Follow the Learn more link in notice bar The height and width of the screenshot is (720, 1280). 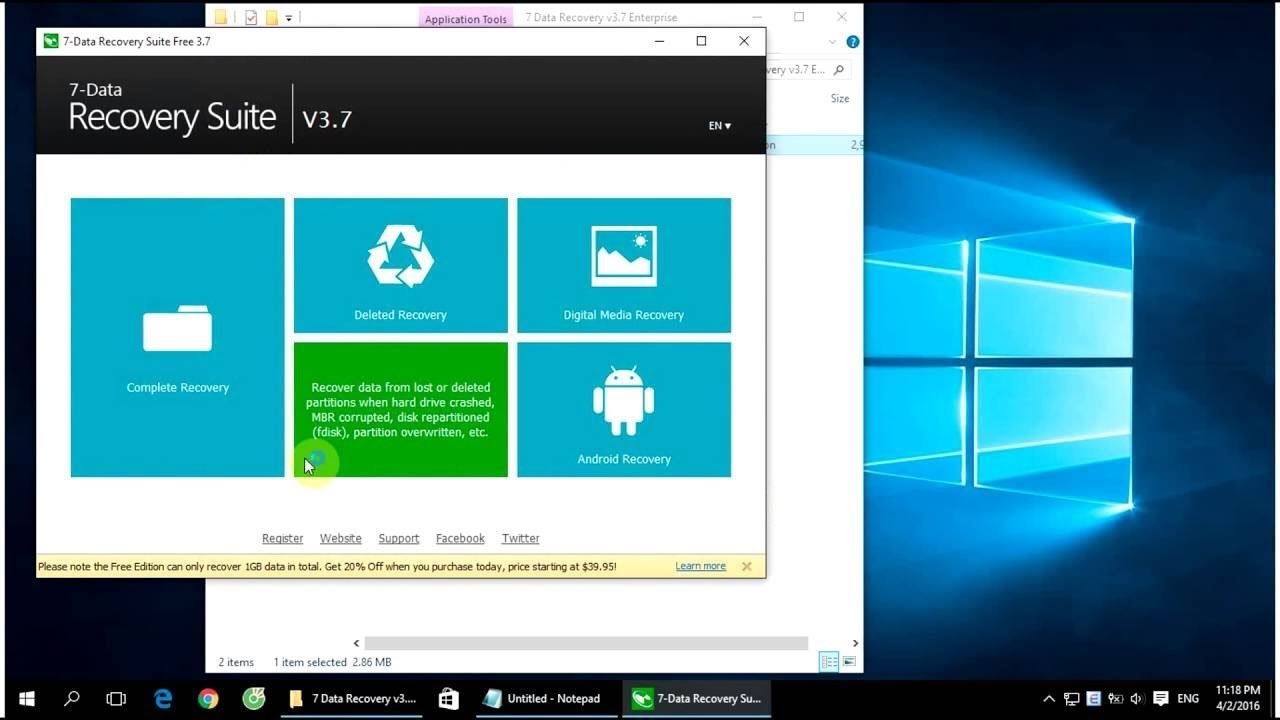tap(700, 566)
